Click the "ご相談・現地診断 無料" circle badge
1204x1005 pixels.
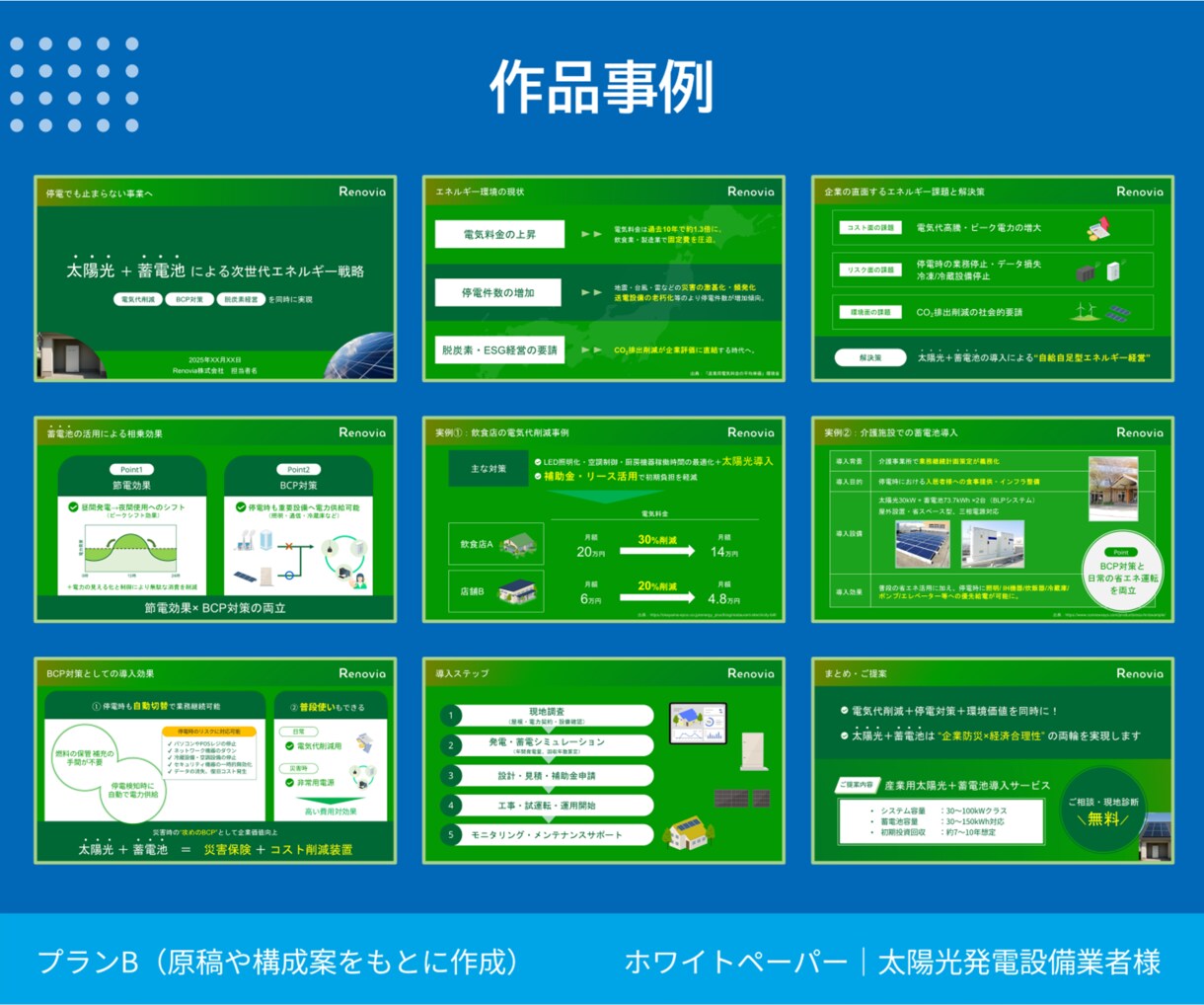tap(1102, 811)
